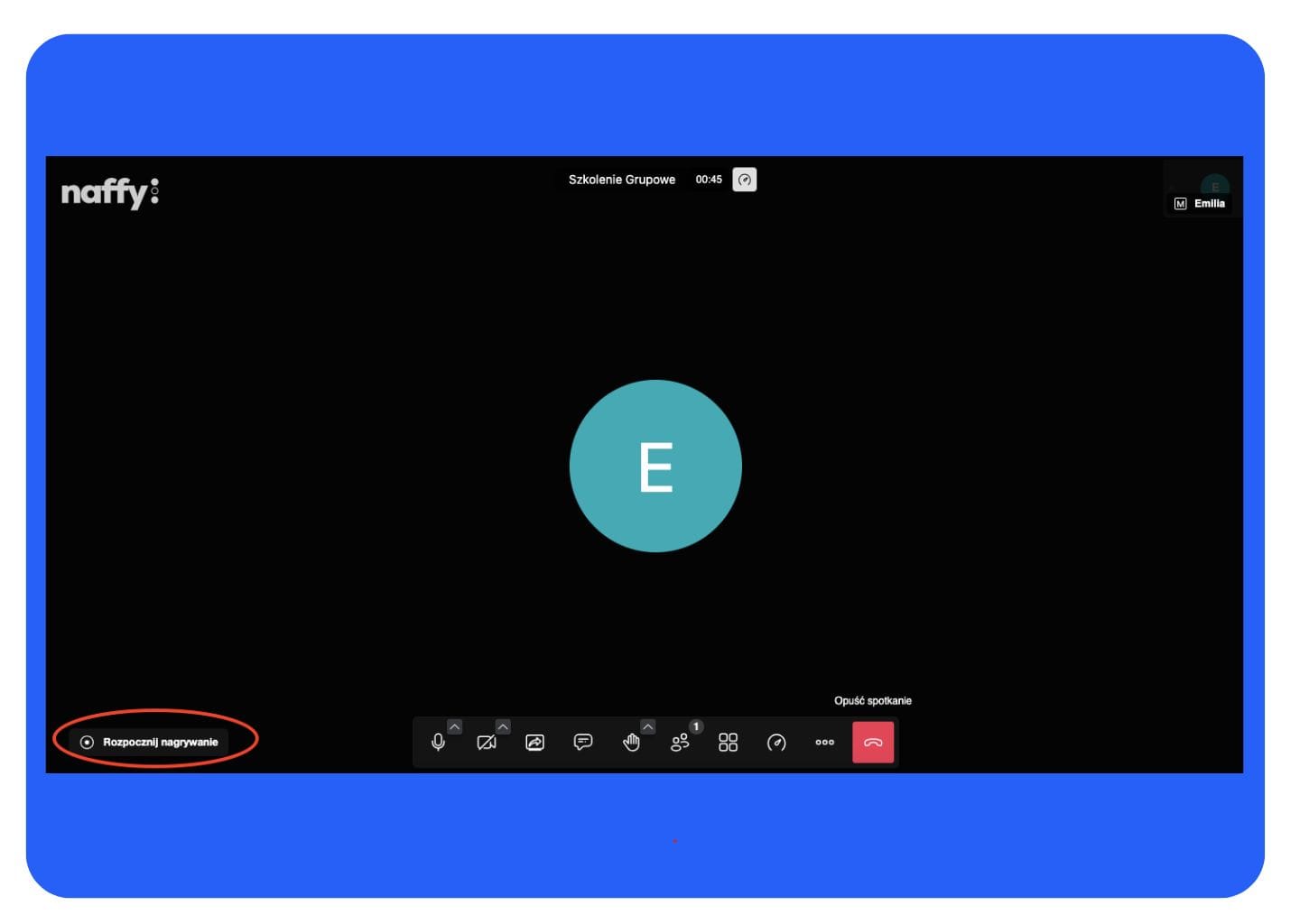Click the Szkolenie Grupowe meeting title
This screenshot has width=1300, height=924.
coord(621,180)
